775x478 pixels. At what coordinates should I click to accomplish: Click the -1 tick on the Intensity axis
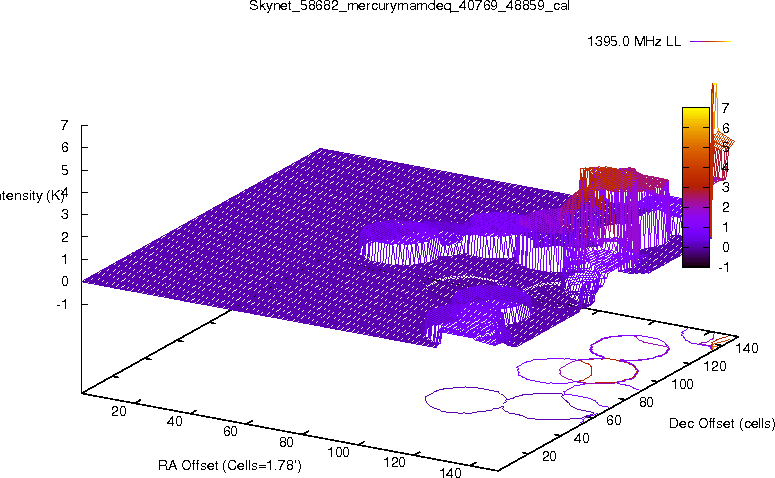62,304
